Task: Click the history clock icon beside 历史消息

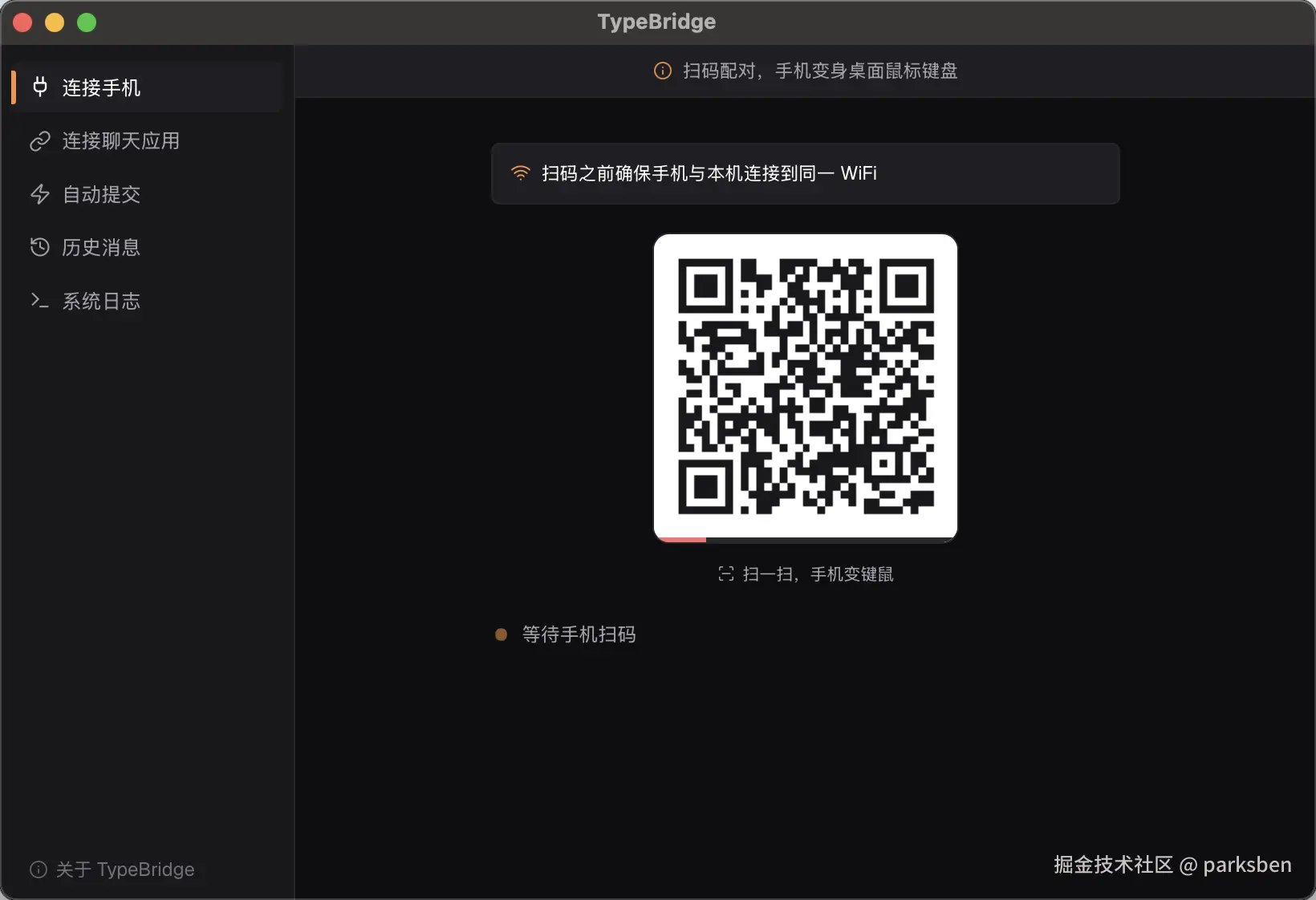Action: point(40,247)
